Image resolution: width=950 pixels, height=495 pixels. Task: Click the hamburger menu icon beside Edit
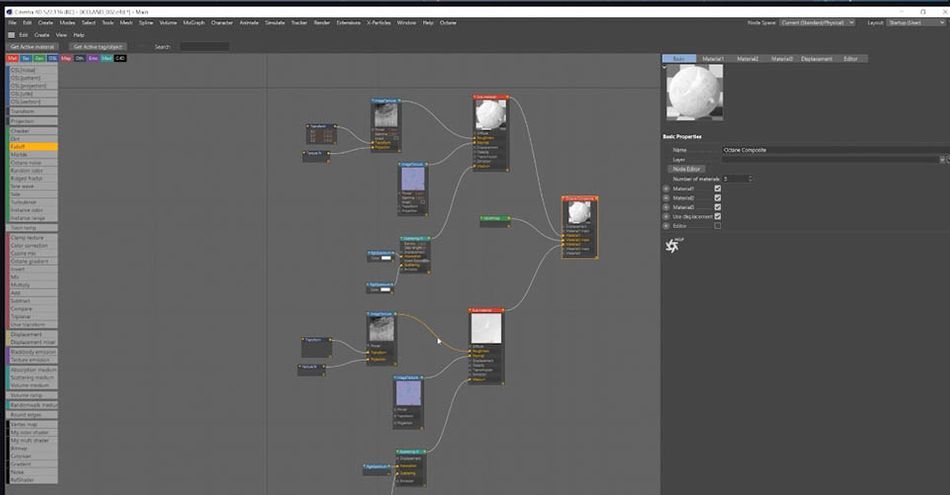tap(10, 34)
